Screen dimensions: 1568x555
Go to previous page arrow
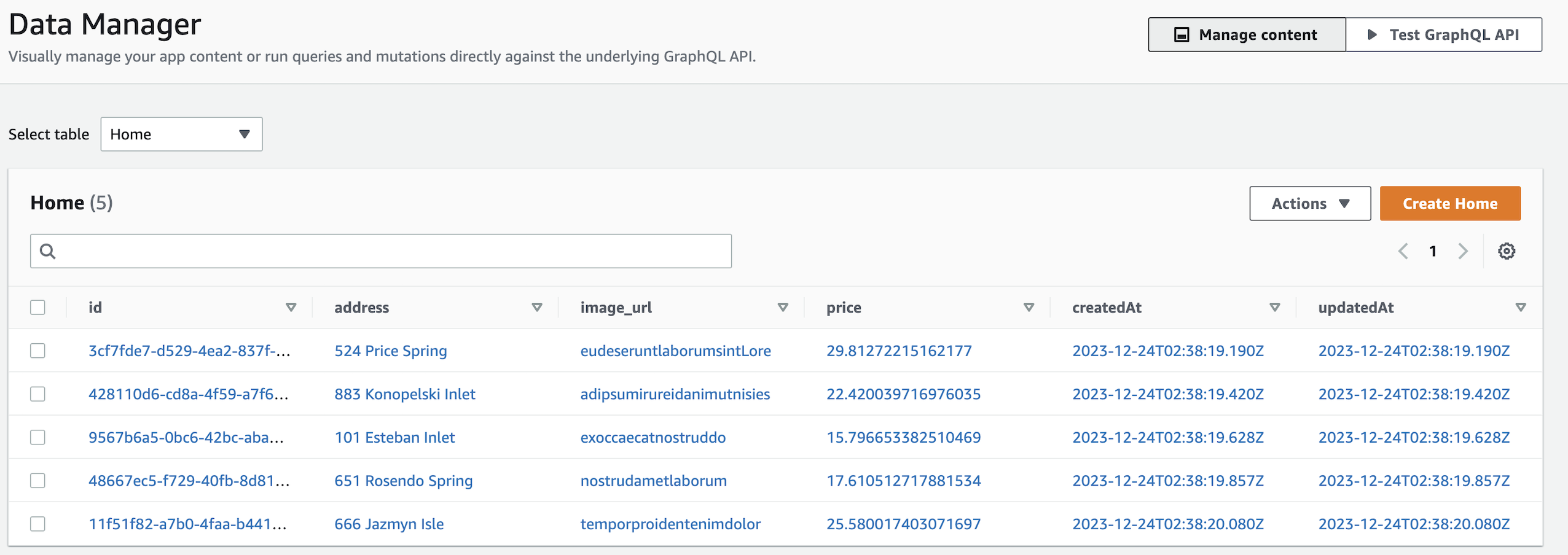pos(1403,251)
